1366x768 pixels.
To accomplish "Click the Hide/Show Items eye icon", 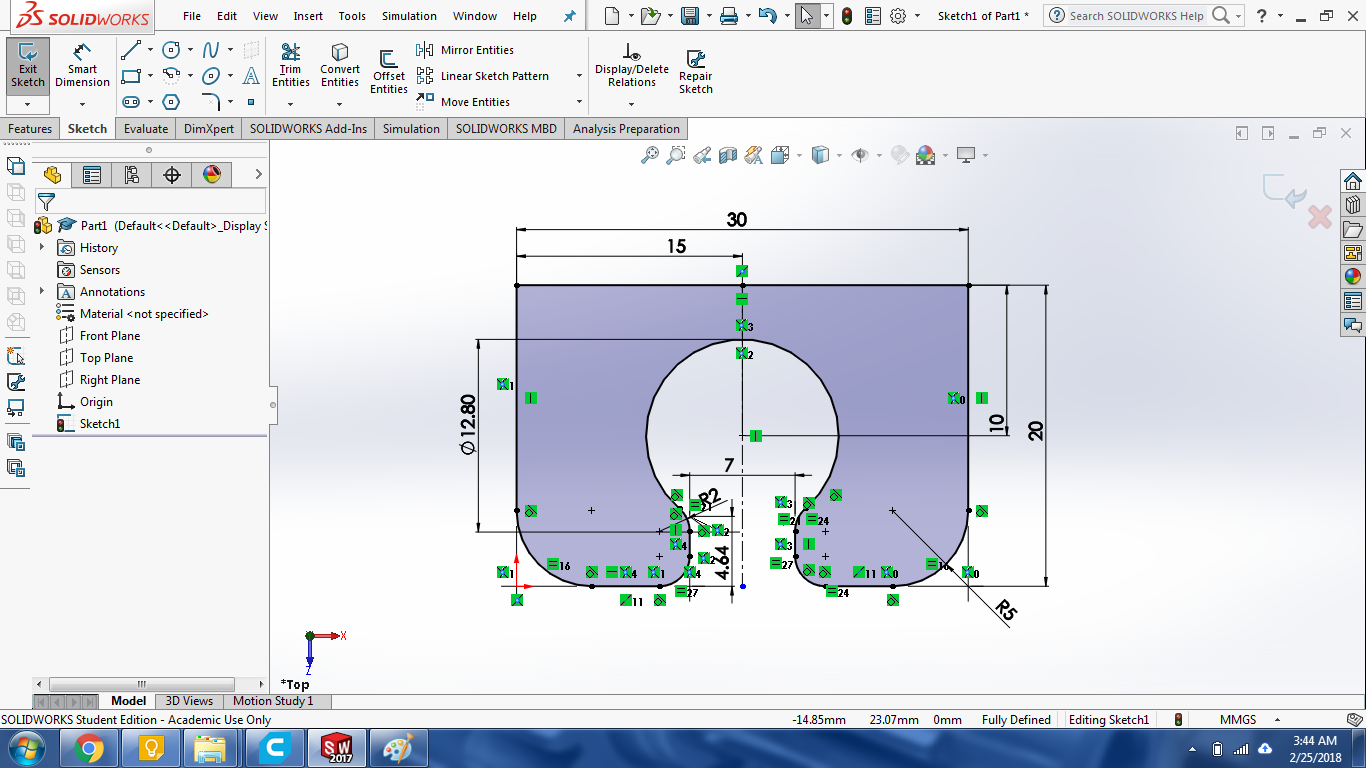I will pyautogui.click(x=859, y=155).
